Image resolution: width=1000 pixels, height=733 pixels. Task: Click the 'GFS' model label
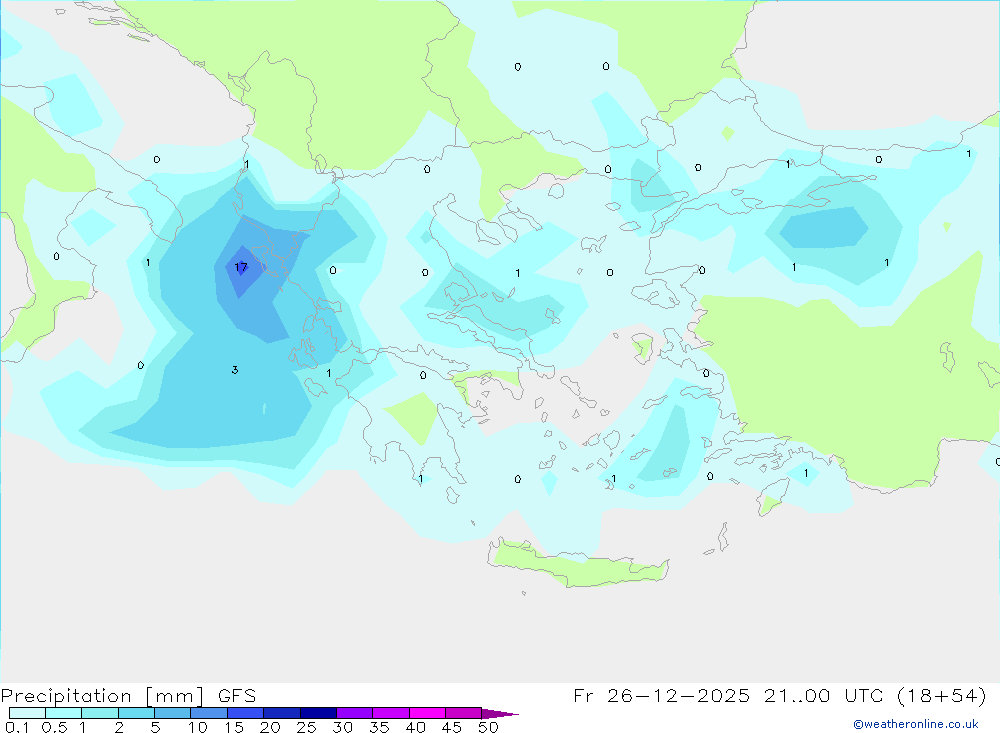(237, 695)
